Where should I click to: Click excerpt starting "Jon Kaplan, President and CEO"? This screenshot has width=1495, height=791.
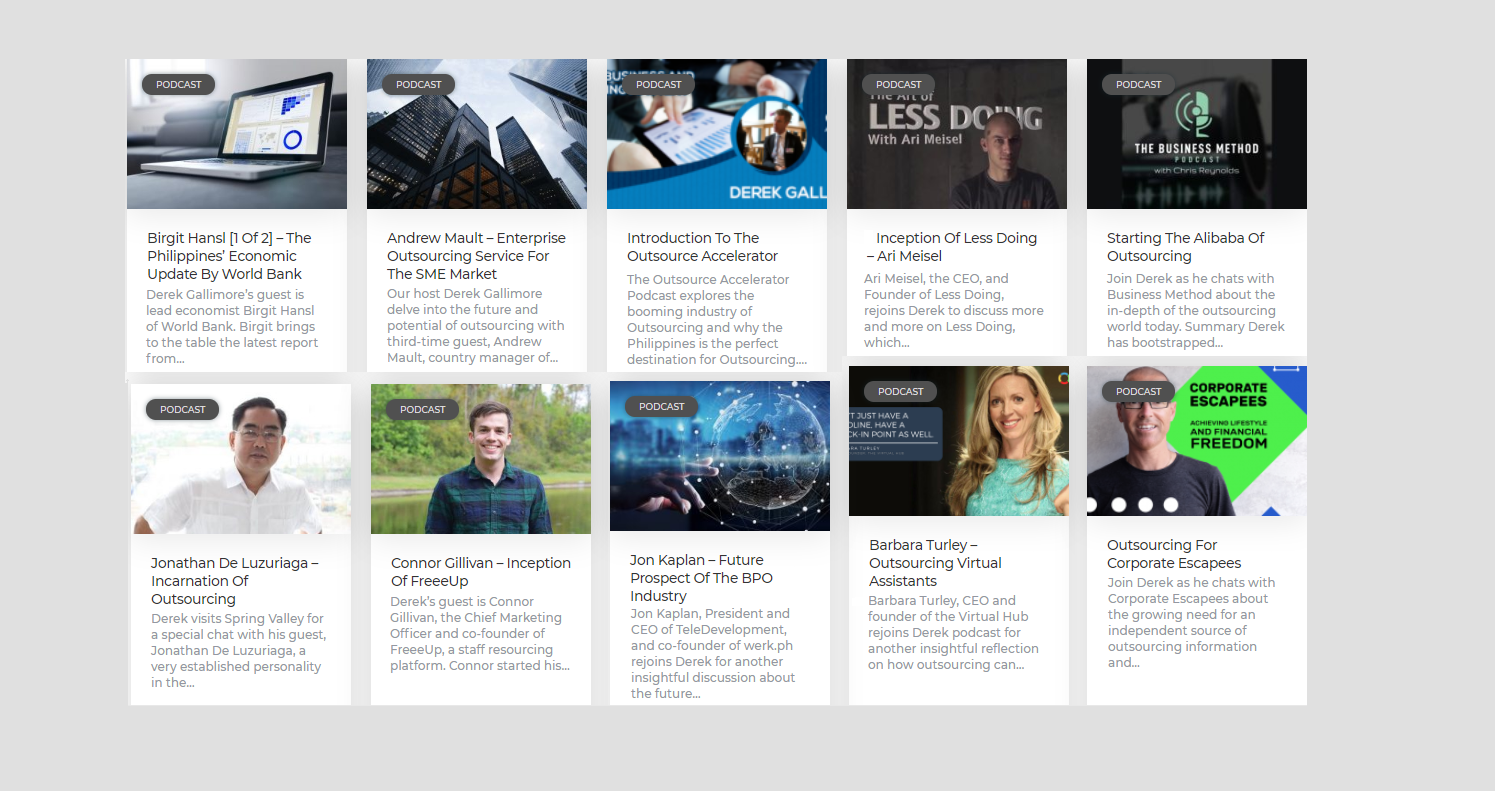click(x=713, y=653)
